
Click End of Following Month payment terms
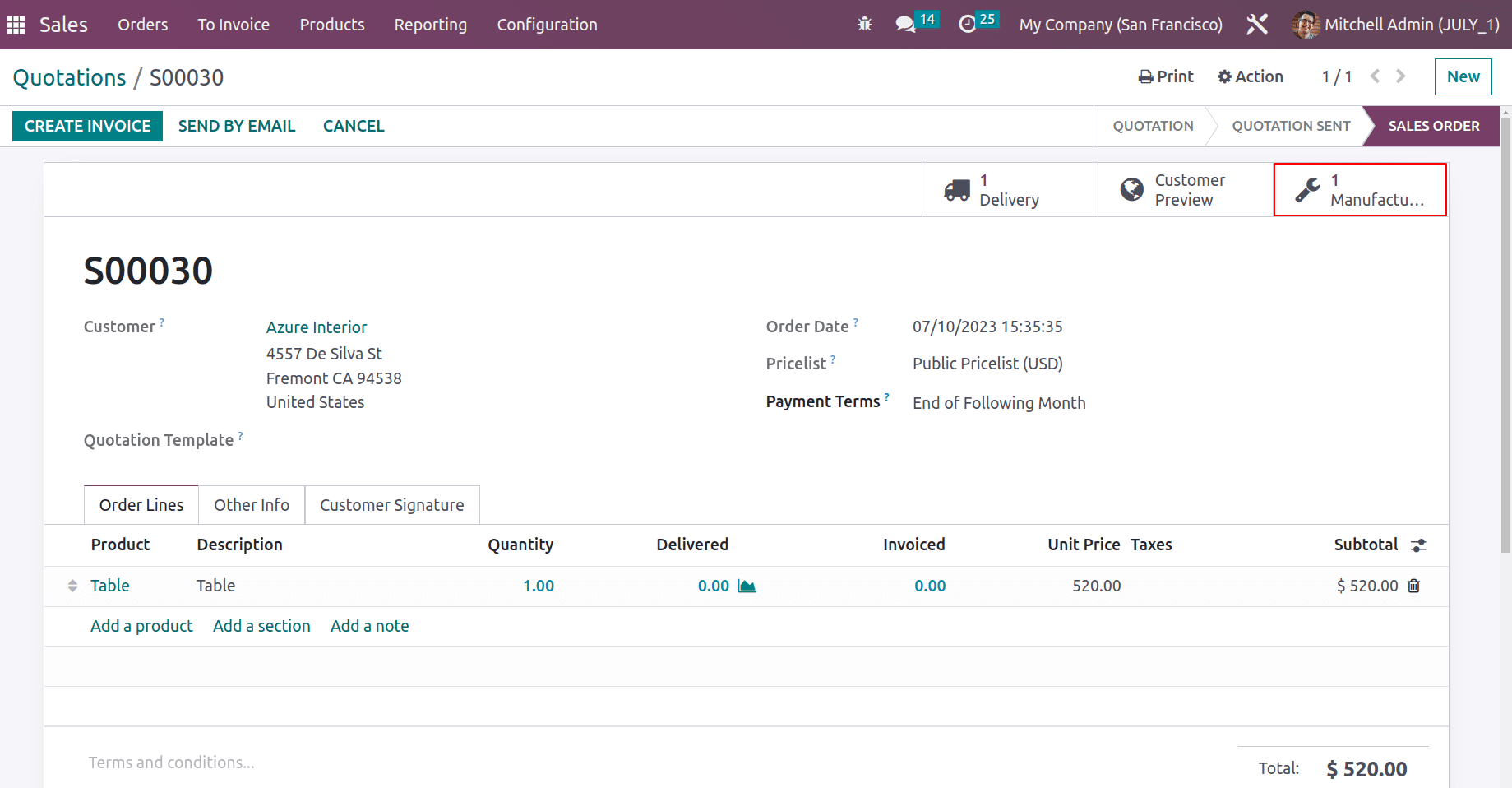tap(999, 403)
